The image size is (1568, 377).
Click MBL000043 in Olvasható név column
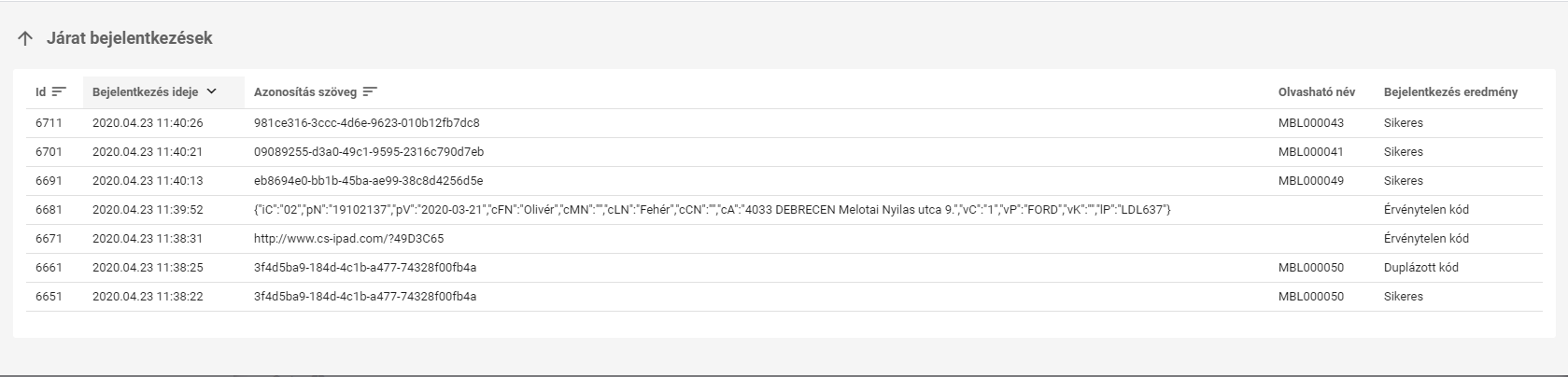(1310, 123)
